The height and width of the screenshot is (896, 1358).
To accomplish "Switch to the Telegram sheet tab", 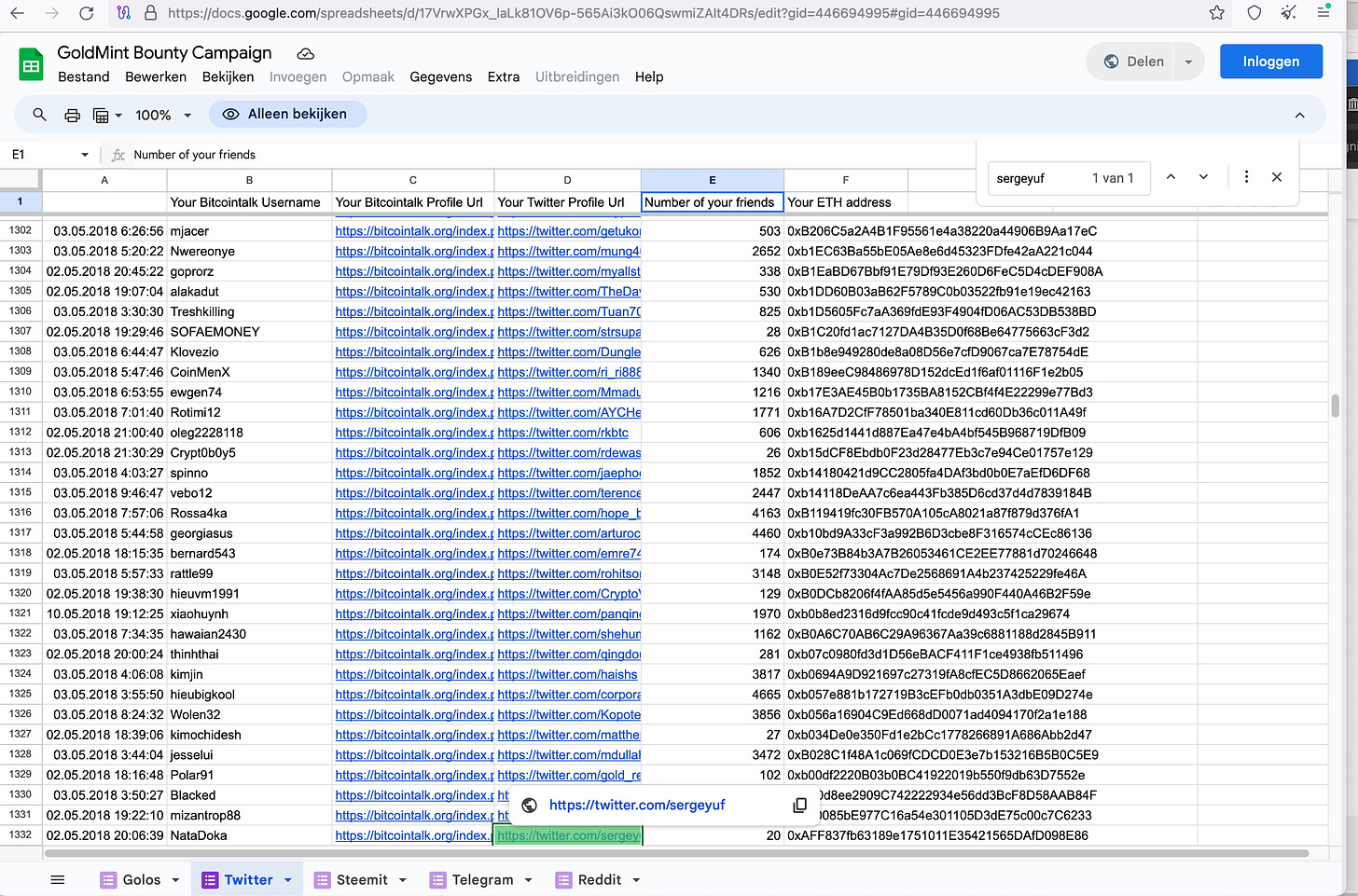I will pyautogui.click(x=482, y=879).
